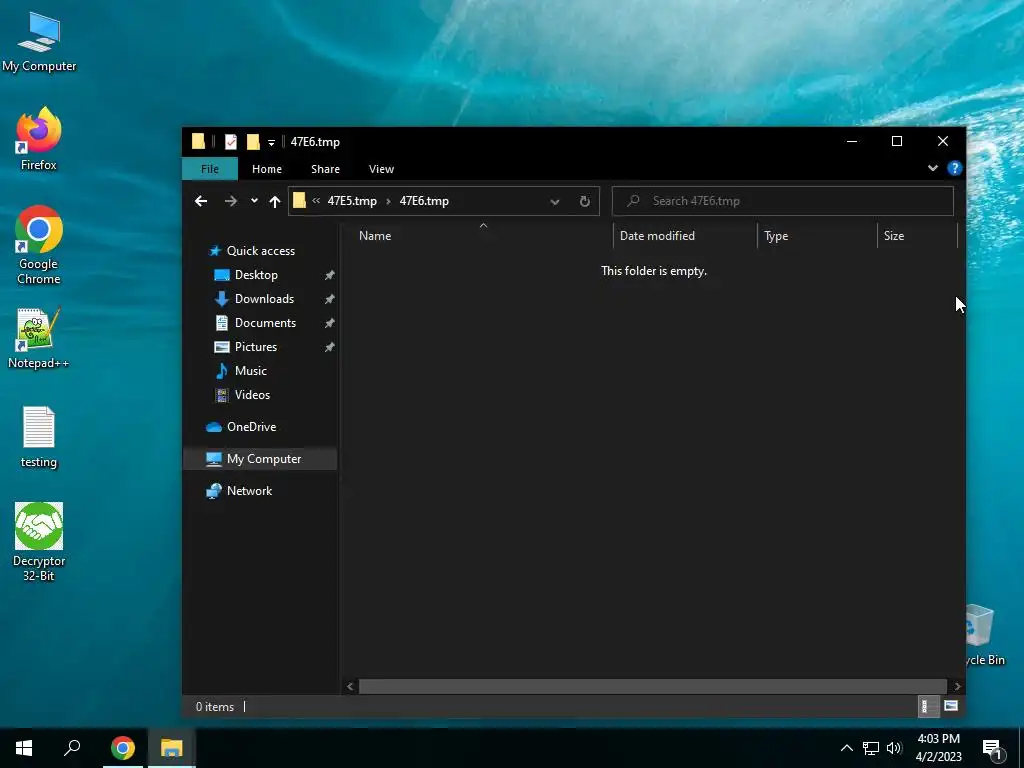Select OneDrive in the navigation pane

tap(251, 426)
